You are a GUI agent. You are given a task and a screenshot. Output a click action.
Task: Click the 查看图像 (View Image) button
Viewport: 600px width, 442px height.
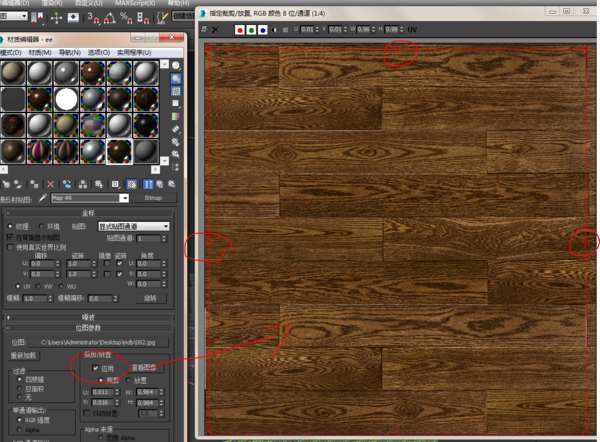[145, 368]
